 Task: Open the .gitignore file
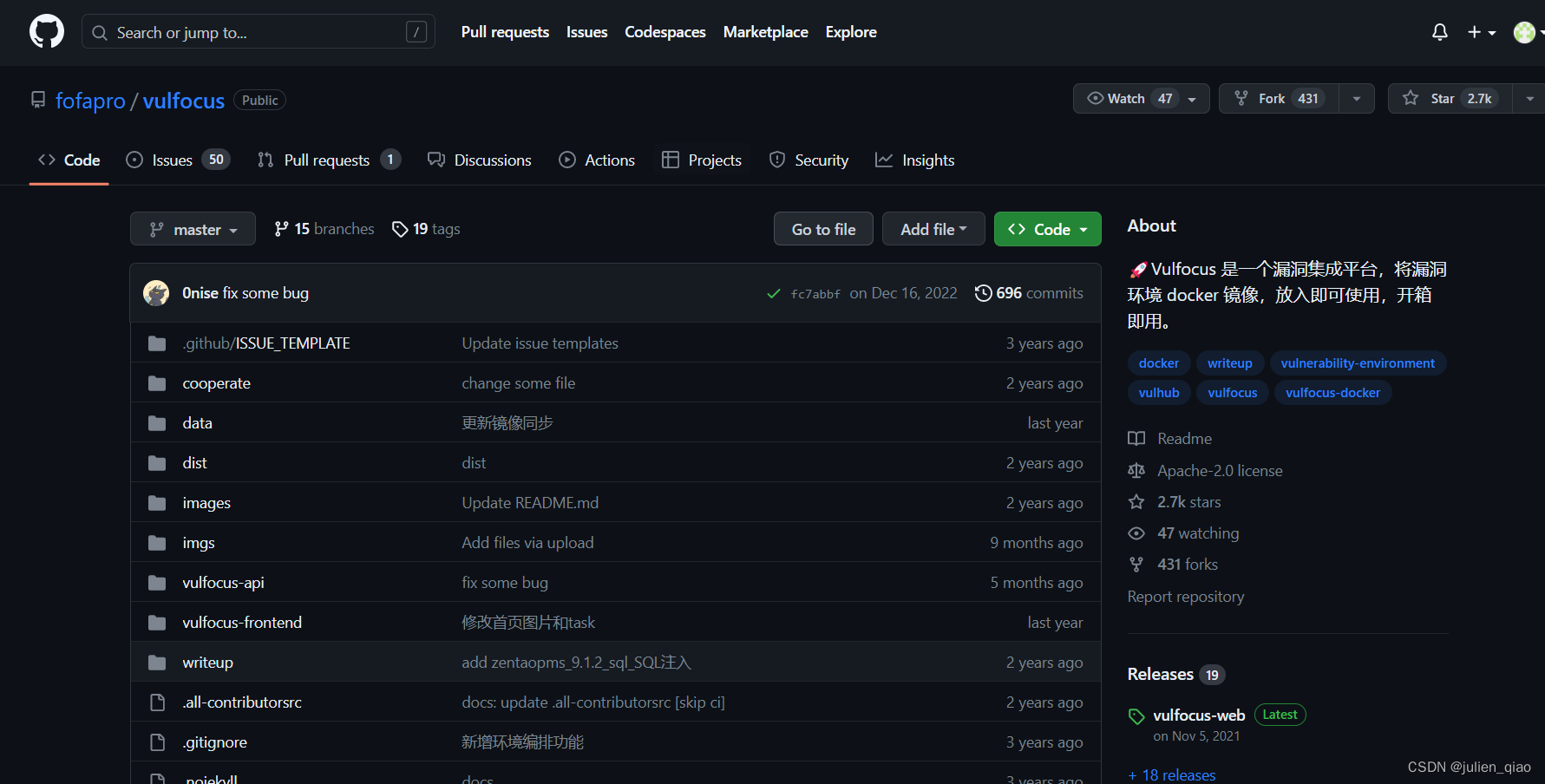click(215, 742)
